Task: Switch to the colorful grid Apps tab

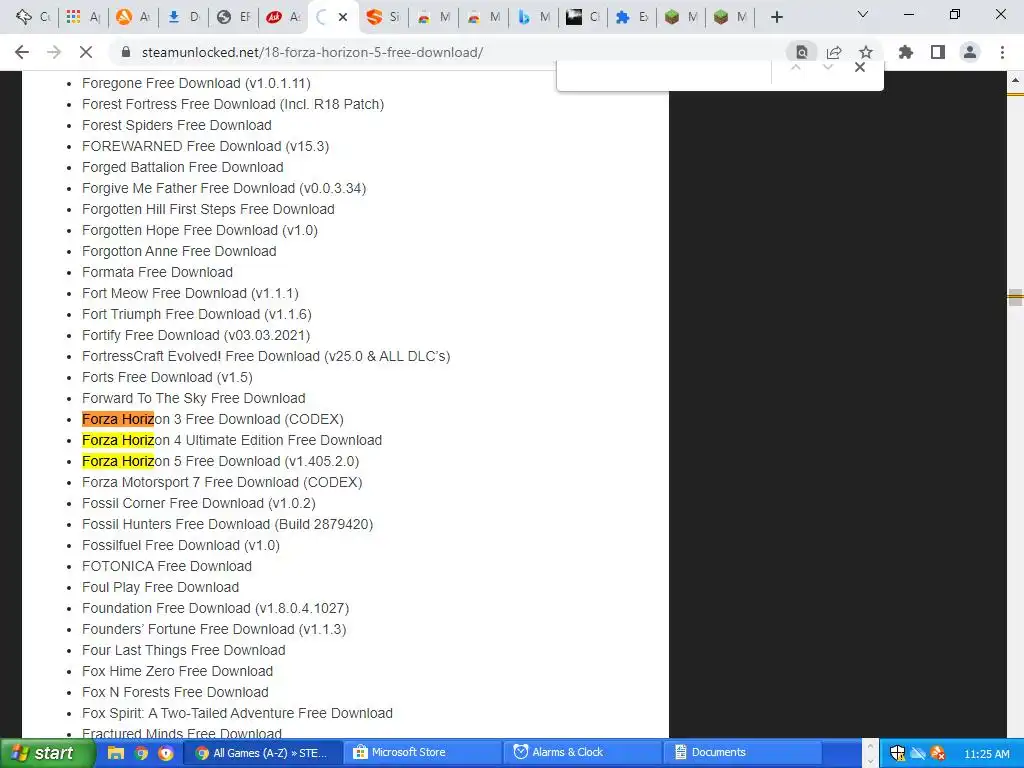Action: pos(82,17)
